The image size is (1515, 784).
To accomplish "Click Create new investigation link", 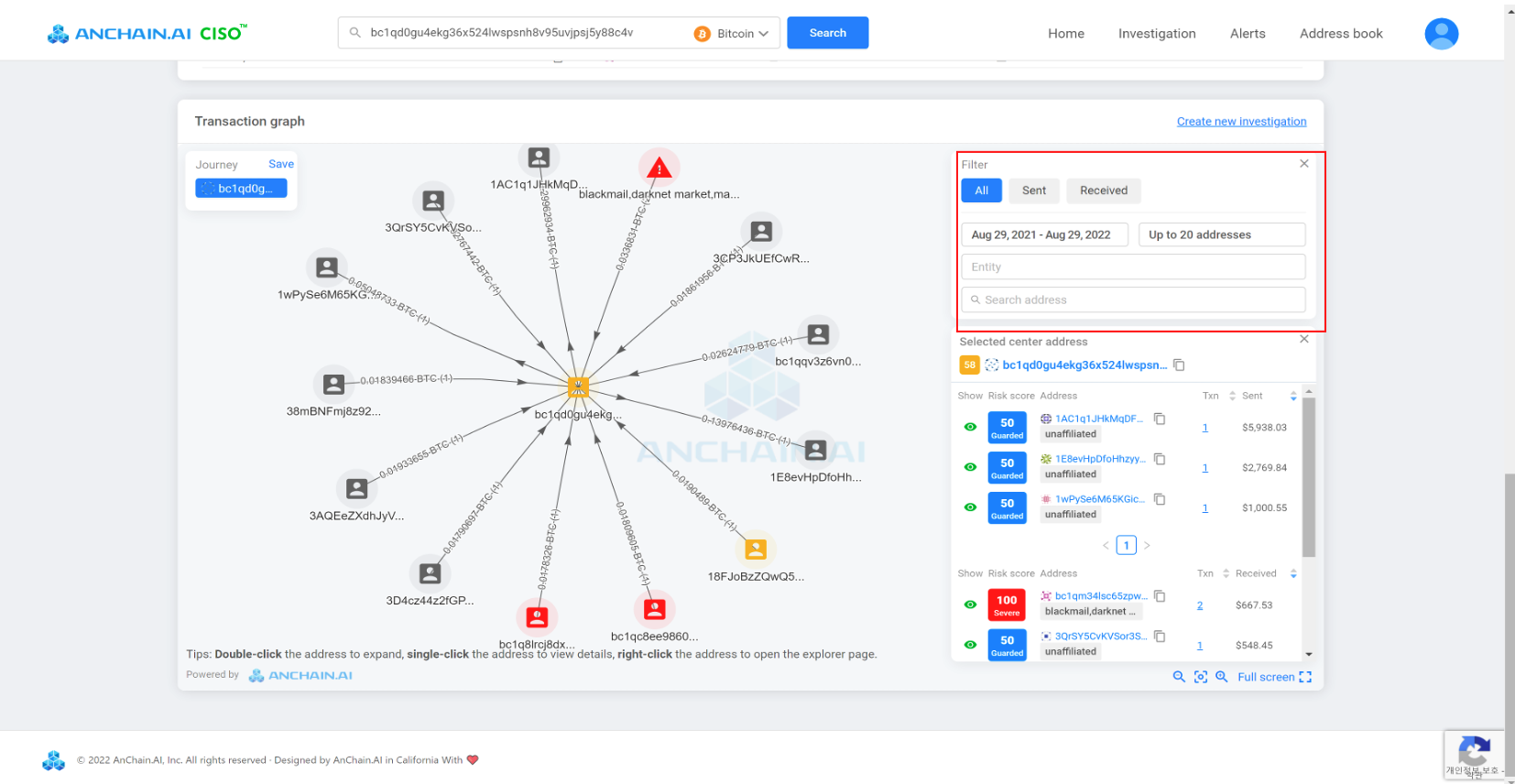I will [1241, 121].
